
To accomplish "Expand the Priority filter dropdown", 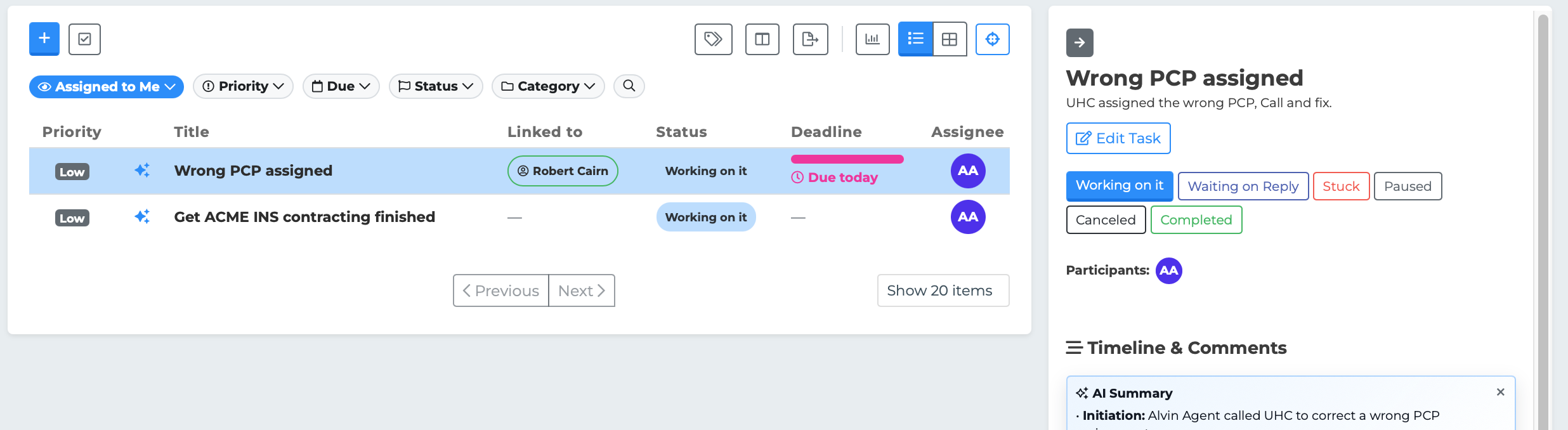I will coord(243,86).
